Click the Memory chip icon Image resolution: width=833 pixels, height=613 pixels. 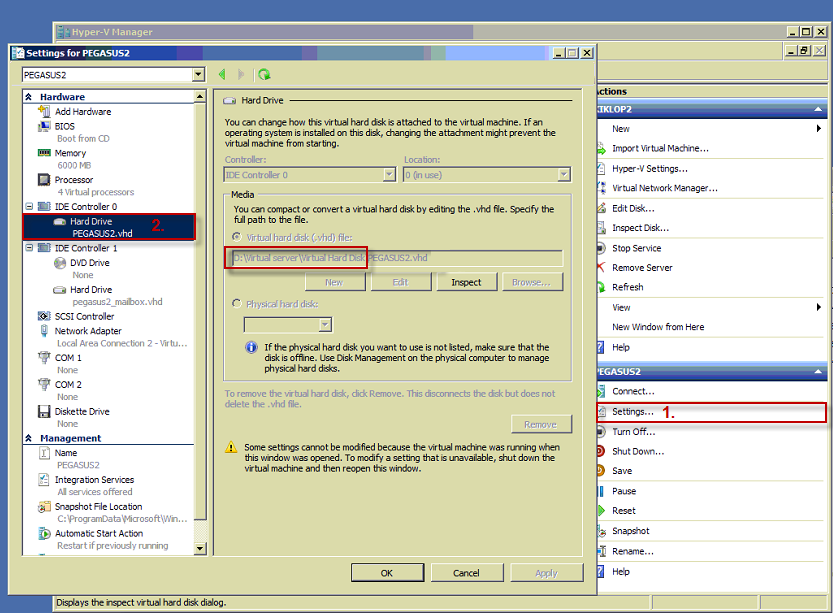point(44,153)
